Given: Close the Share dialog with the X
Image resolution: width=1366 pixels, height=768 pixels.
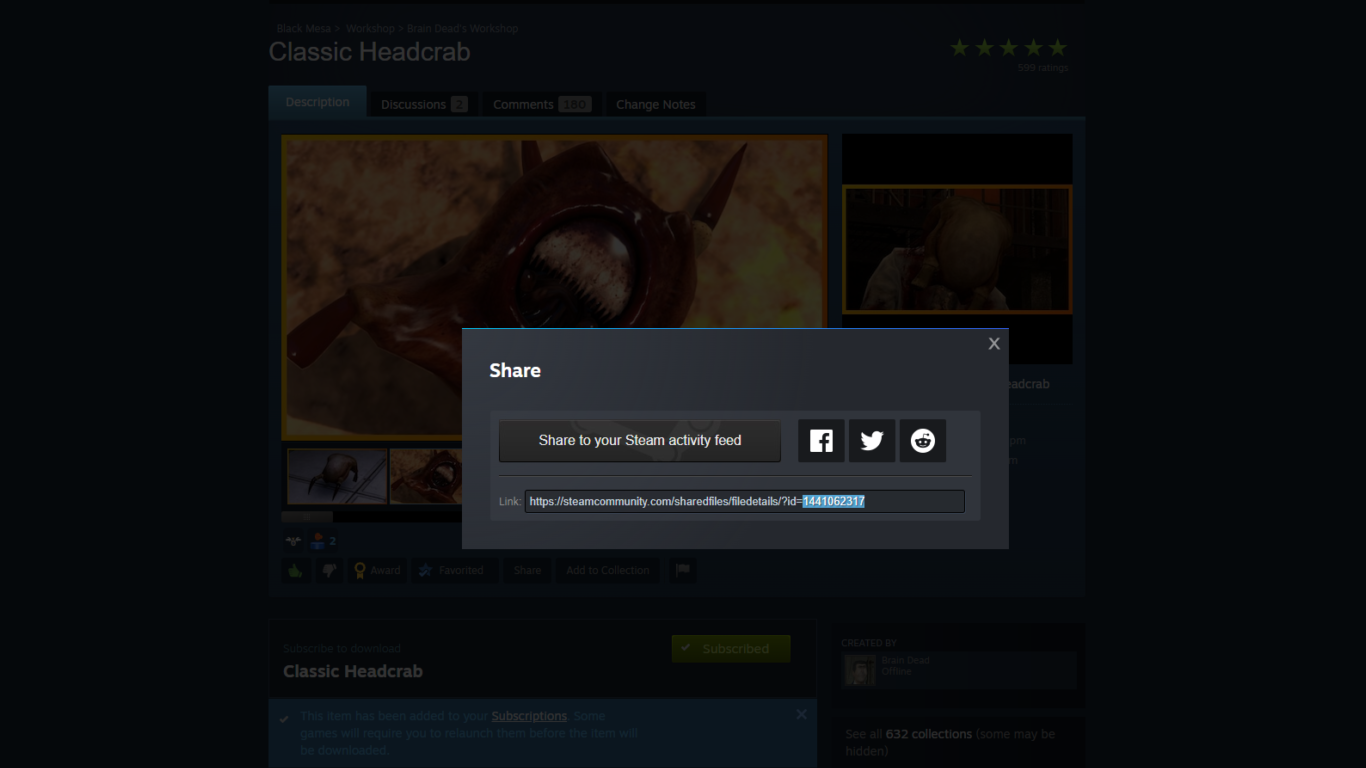Looking at the screenshot, I should pos(994,344).
